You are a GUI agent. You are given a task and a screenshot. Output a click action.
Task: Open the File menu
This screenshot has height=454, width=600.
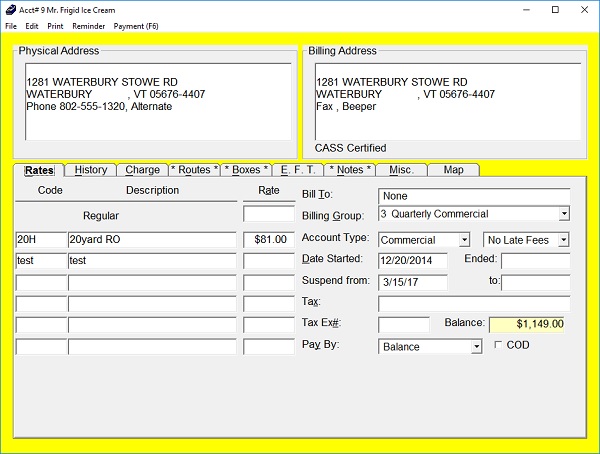coord(11,25)
